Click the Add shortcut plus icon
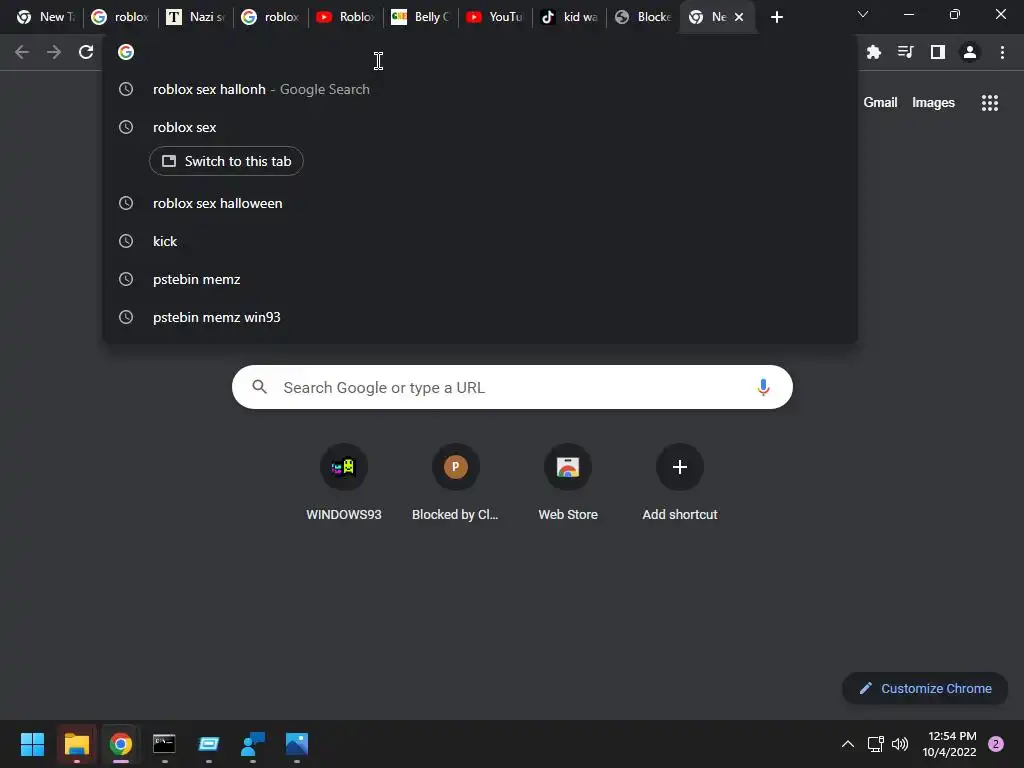The image size is (1024, 768). (x=680, y=467)
